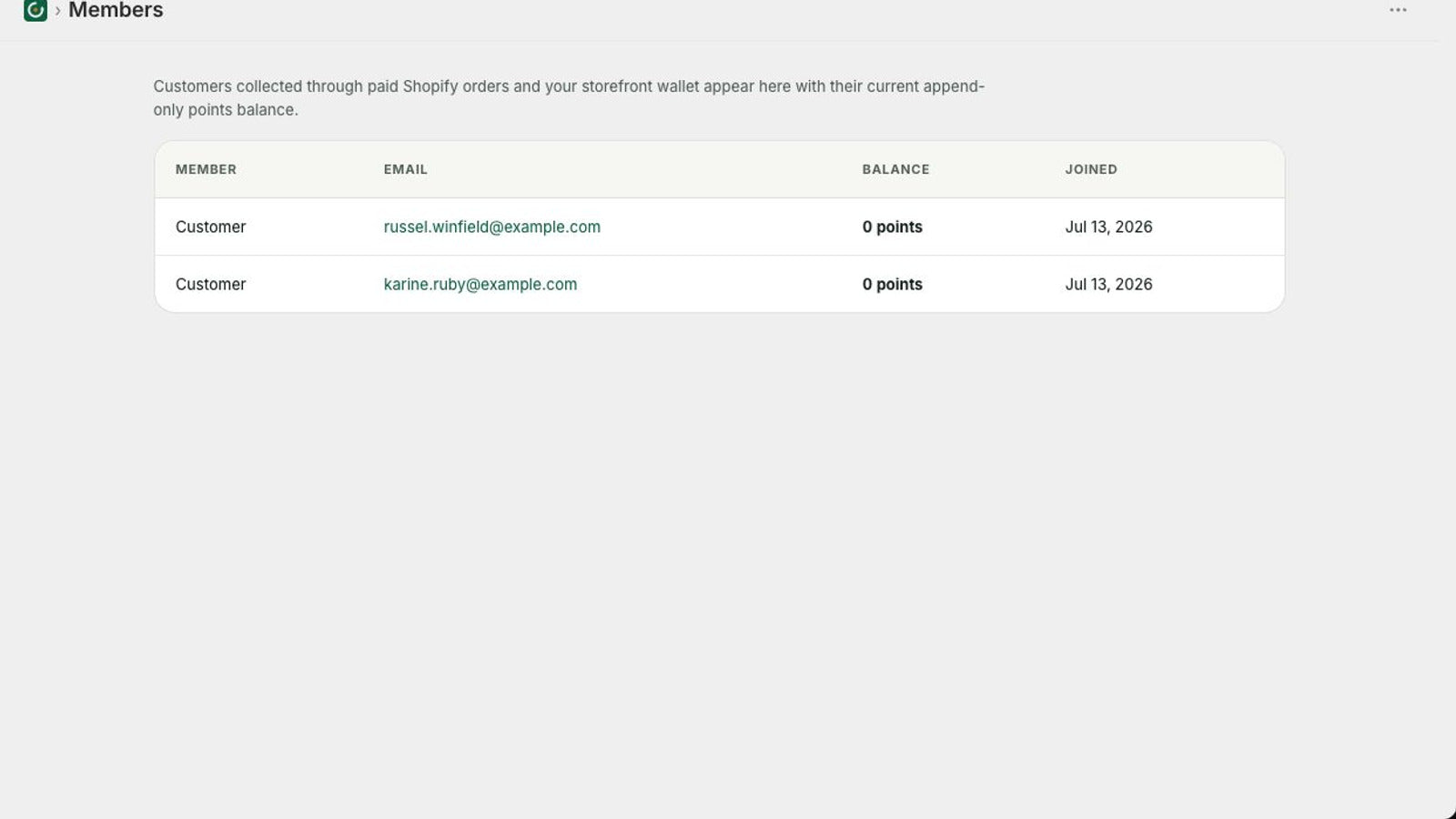Select the second Customer row name
The image size is (1456, 819).
pyautogui.click(x=210, y=284)
